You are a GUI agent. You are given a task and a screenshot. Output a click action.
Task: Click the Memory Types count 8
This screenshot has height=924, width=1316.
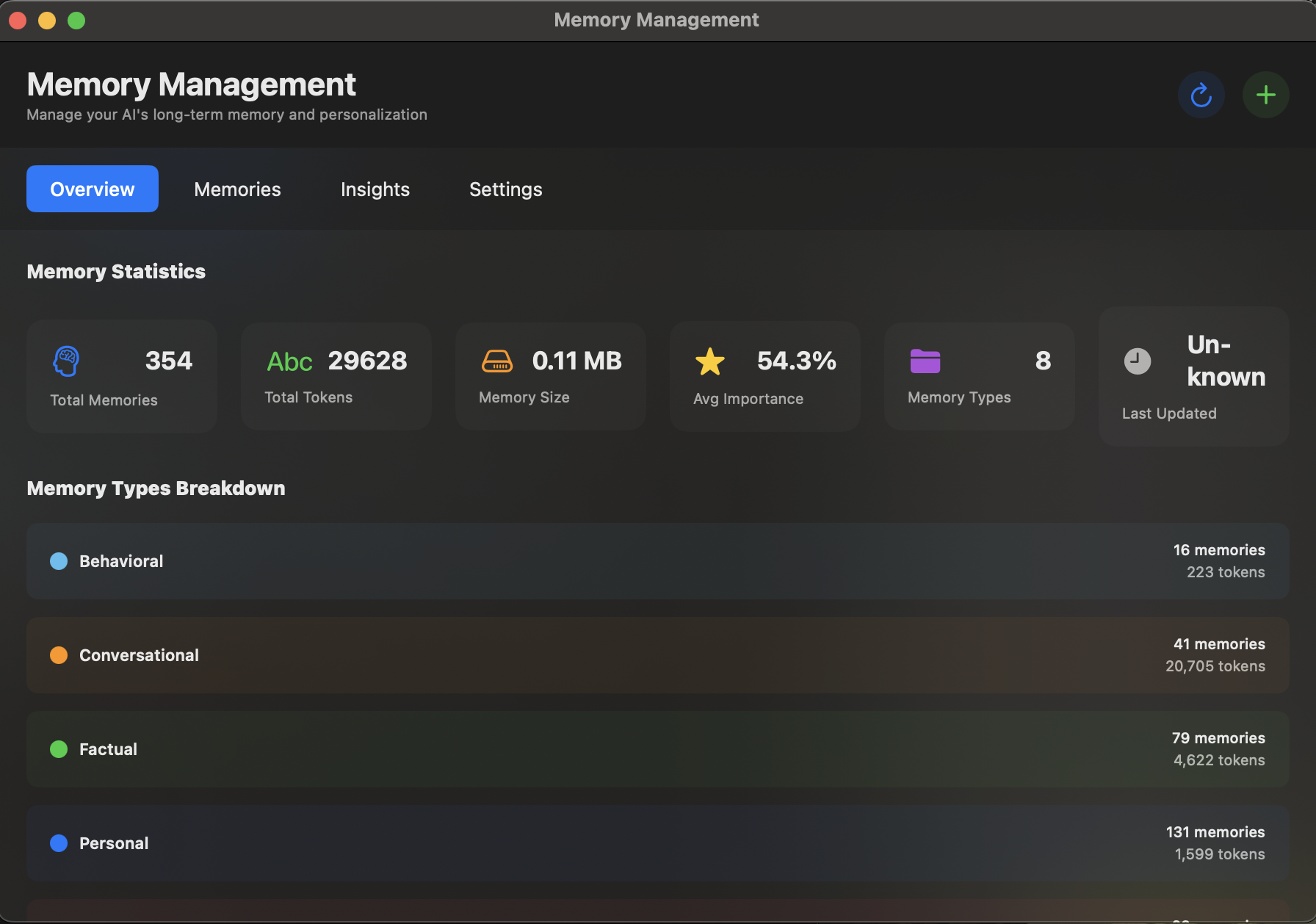coord(1043,361)
